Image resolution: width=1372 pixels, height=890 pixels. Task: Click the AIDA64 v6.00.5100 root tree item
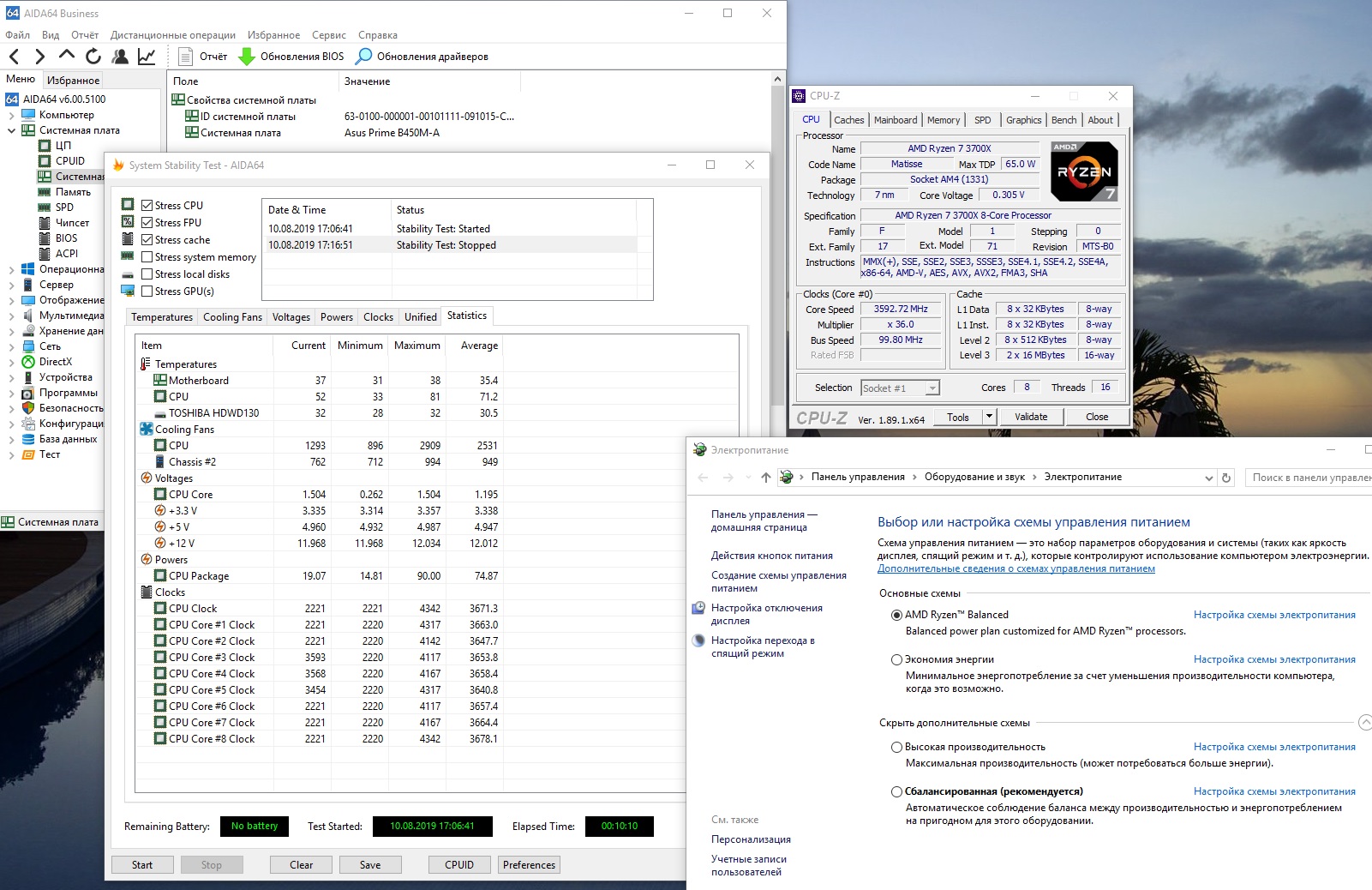(x=64, y=99)
